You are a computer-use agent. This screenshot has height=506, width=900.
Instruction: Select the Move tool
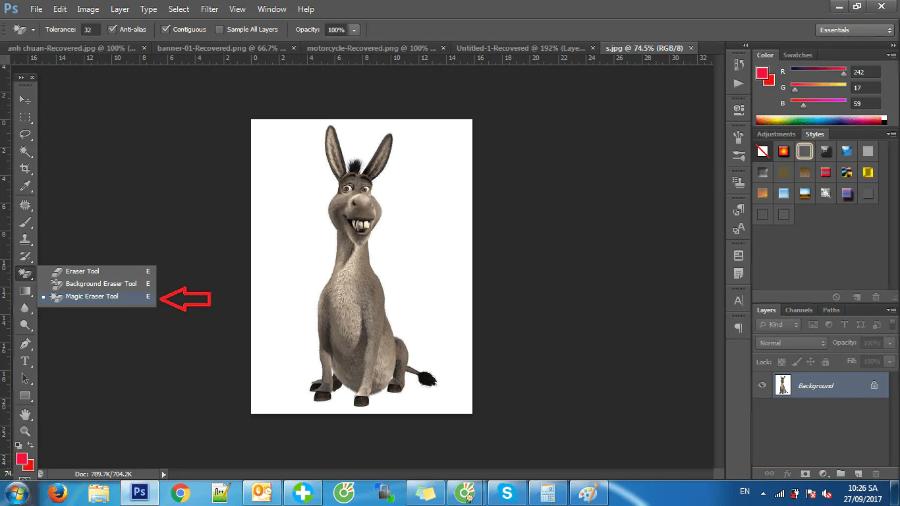pos(25,100)
